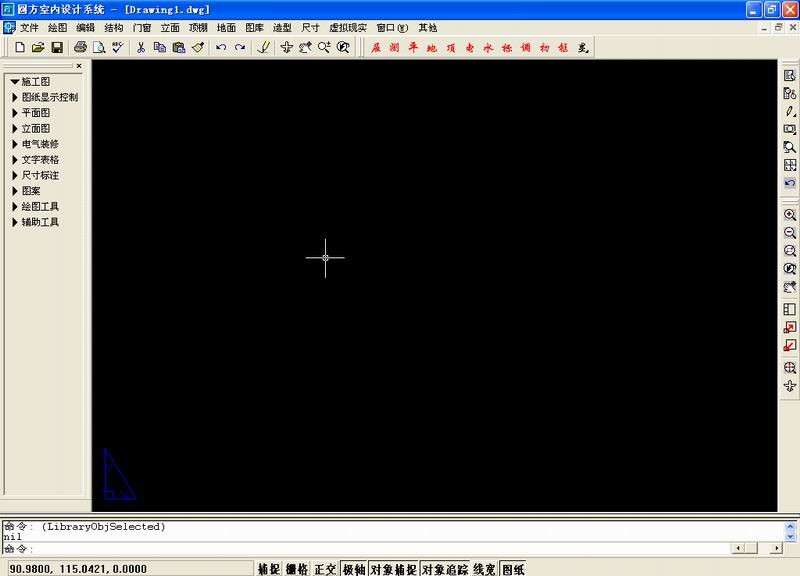This screenshot has width=800, height=576.
Task: Click the 对象捕捉 status bar button
Action: pos(393,569)
